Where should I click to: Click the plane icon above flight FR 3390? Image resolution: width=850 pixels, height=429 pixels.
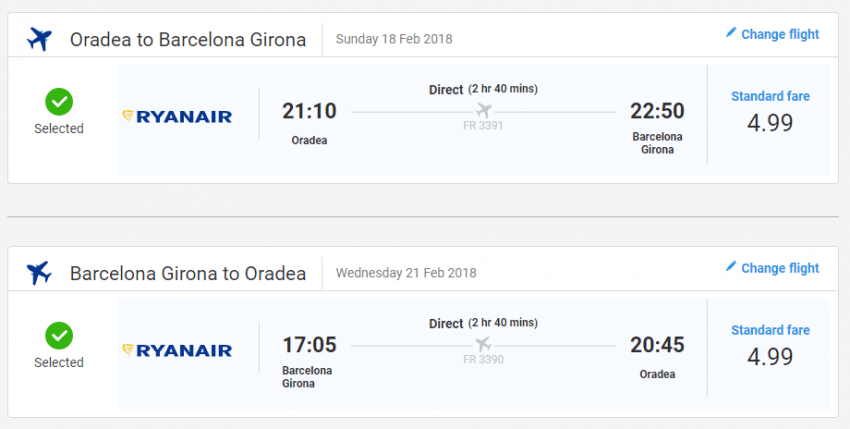pos(485,344)
